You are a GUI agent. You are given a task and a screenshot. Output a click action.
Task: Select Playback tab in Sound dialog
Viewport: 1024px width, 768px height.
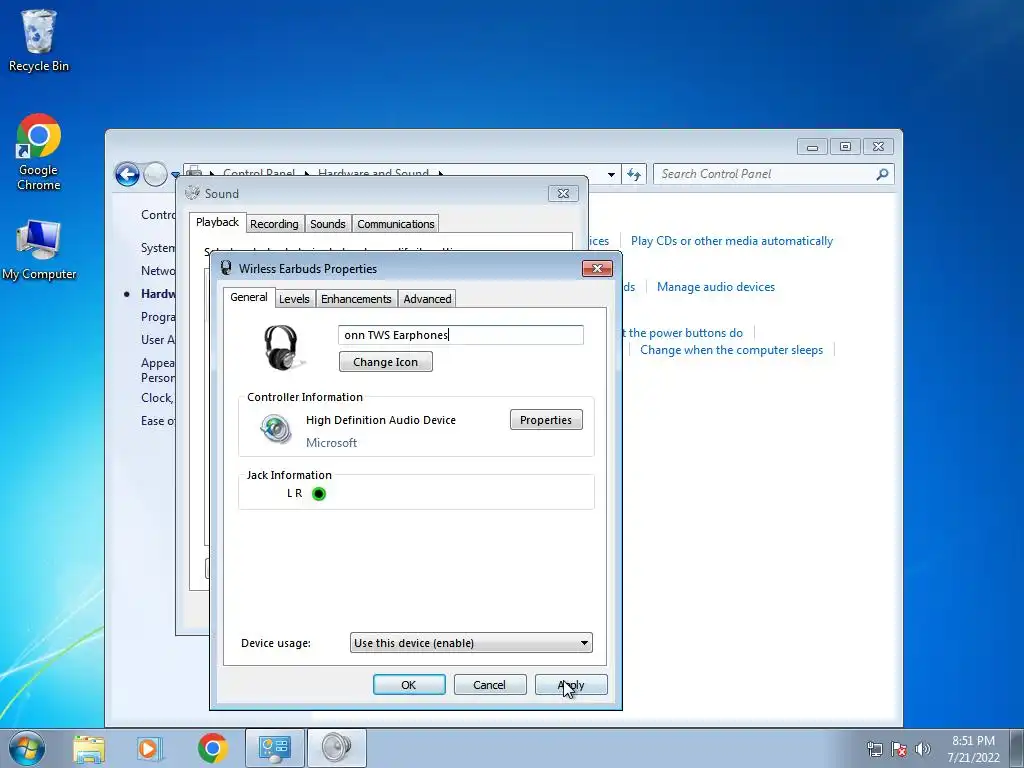(x=217, y=222)
